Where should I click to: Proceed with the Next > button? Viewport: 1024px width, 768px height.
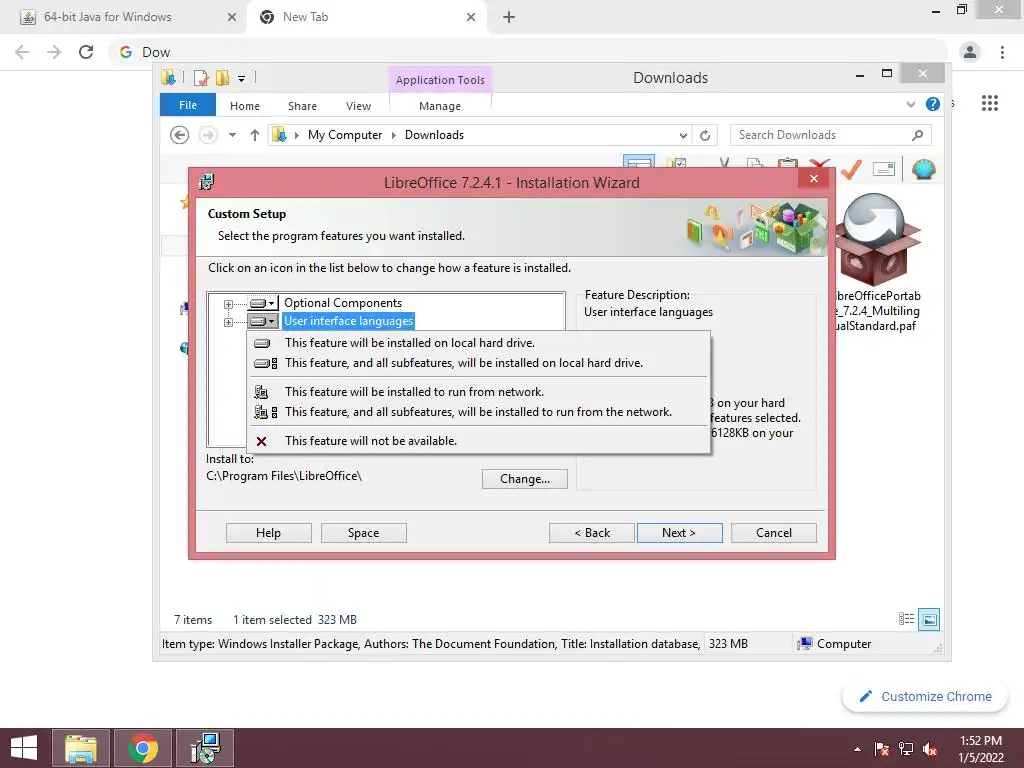pyautogui.click(x=679, y=533)
